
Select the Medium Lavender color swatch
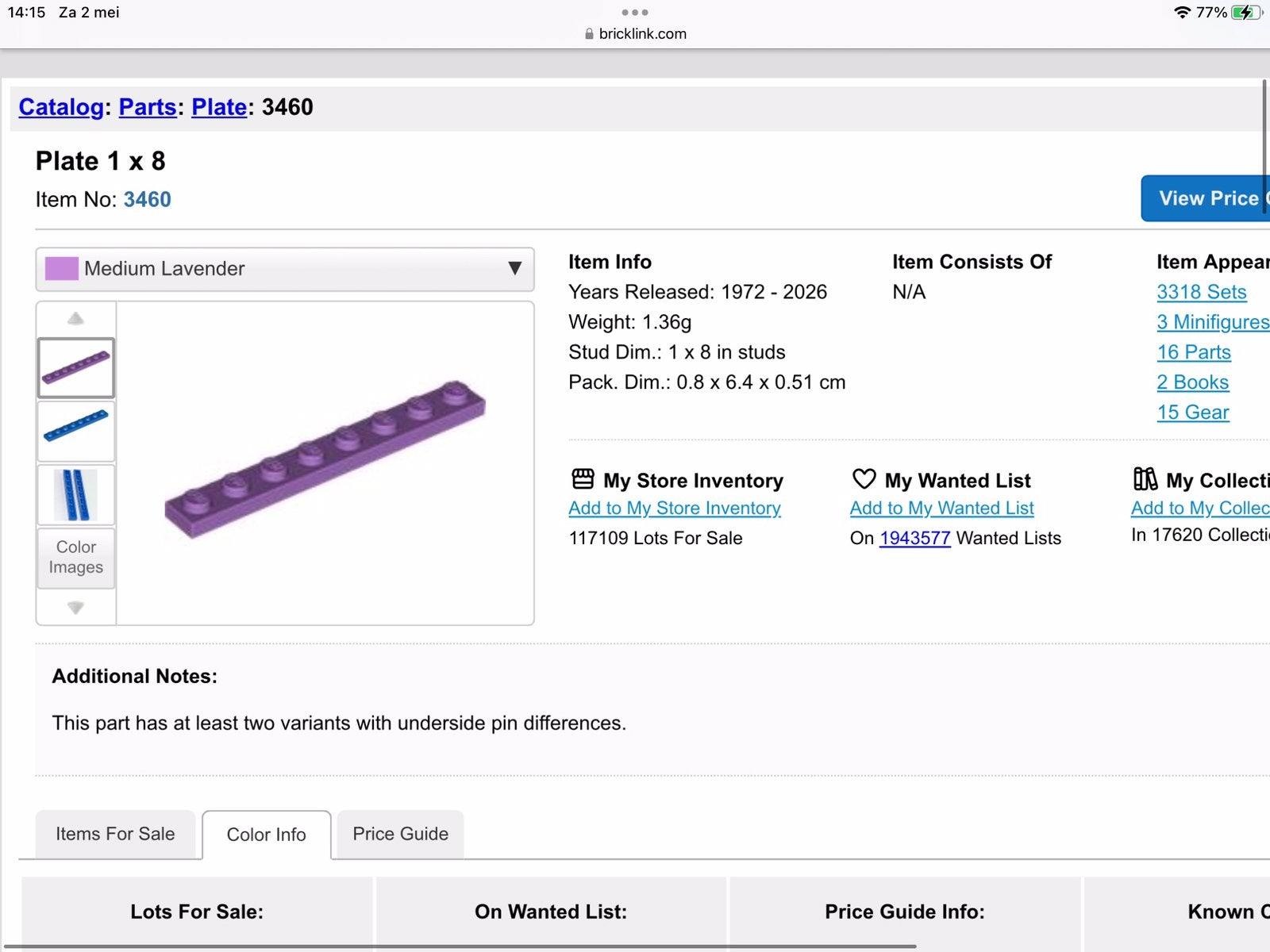point(61,269)
